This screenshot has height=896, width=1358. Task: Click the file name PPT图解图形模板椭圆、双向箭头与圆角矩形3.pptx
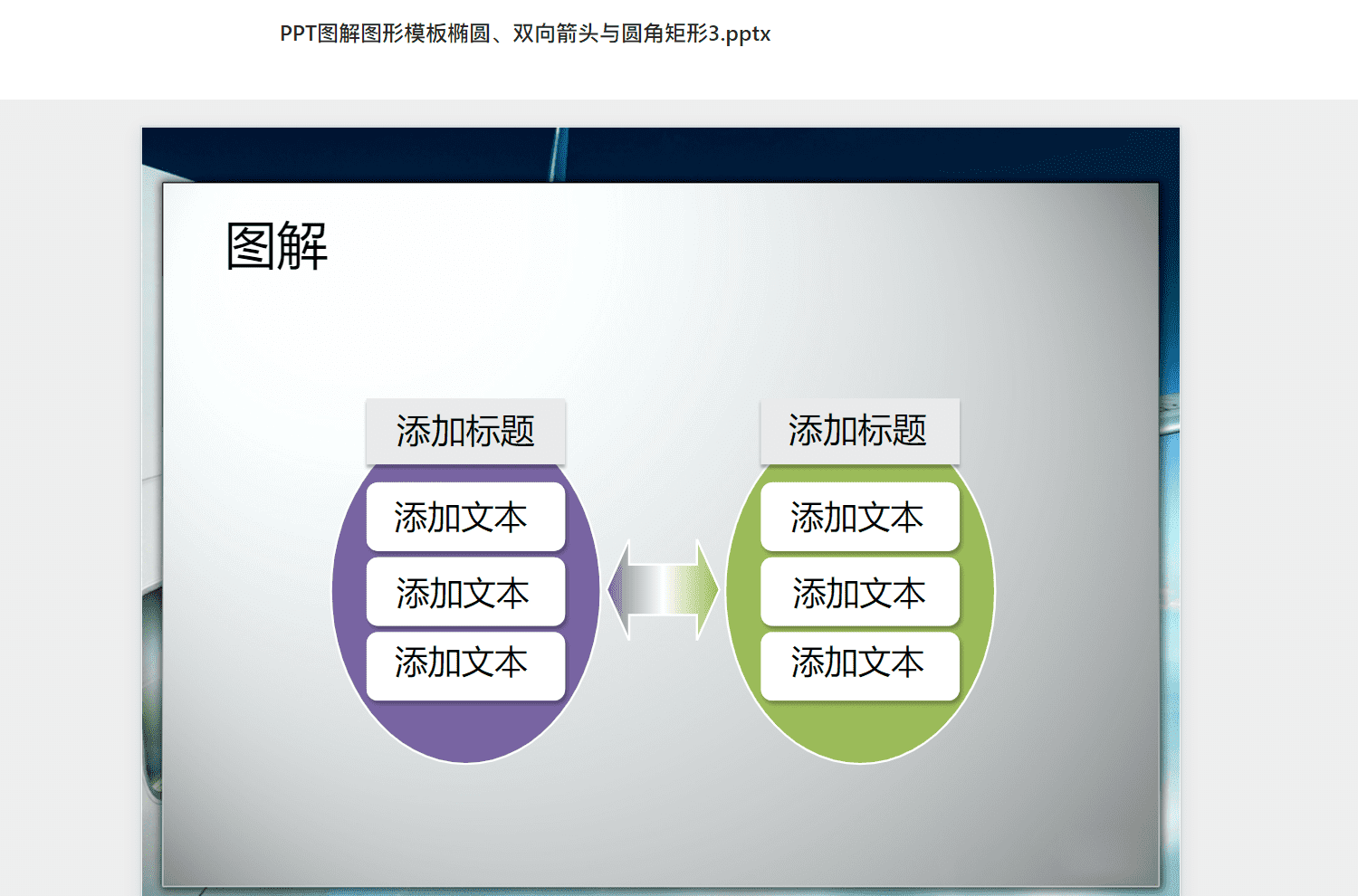pyautogui.click(x=525, y=34)
